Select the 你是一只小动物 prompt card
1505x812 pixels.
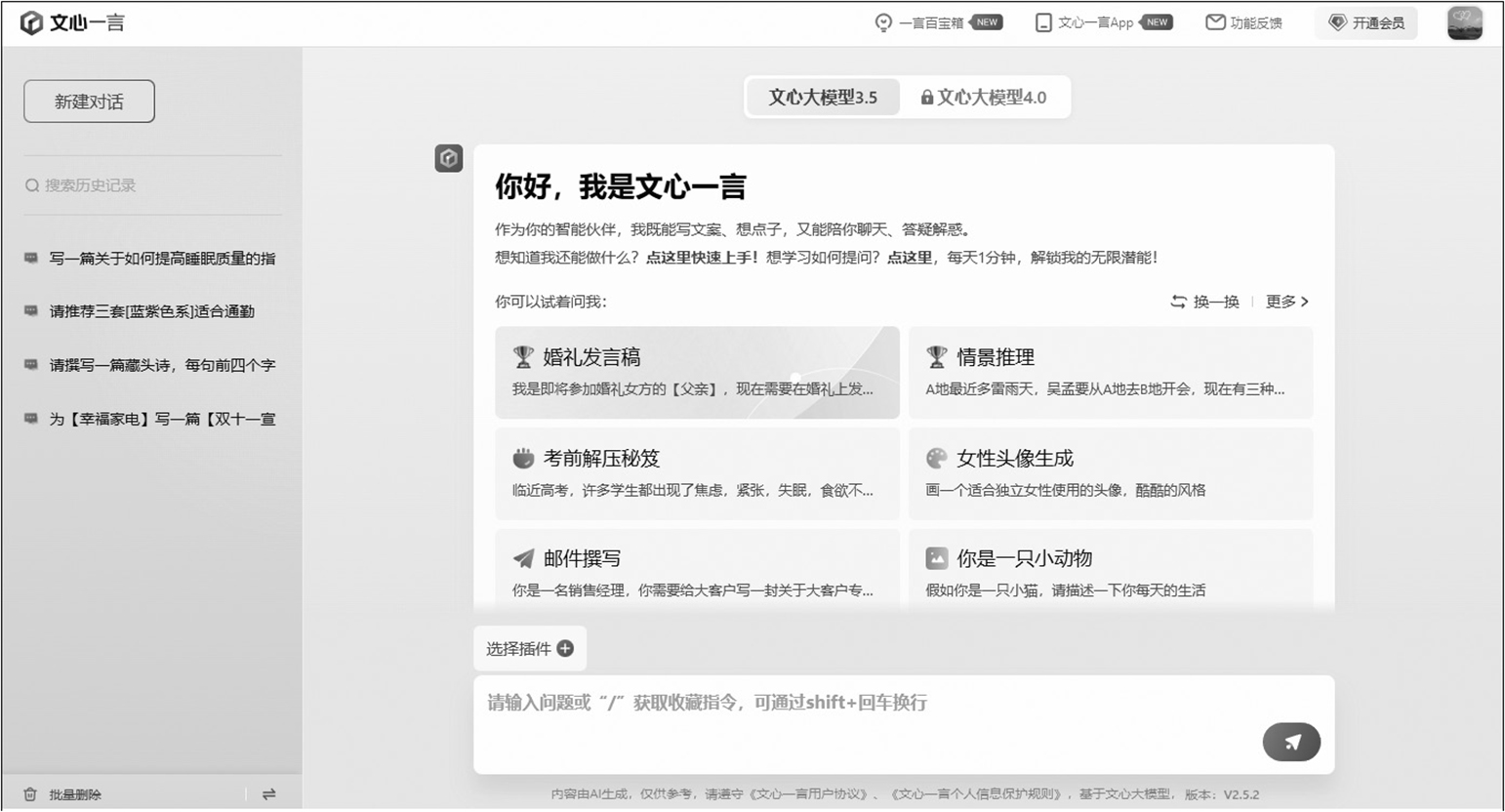[1111, 569]
